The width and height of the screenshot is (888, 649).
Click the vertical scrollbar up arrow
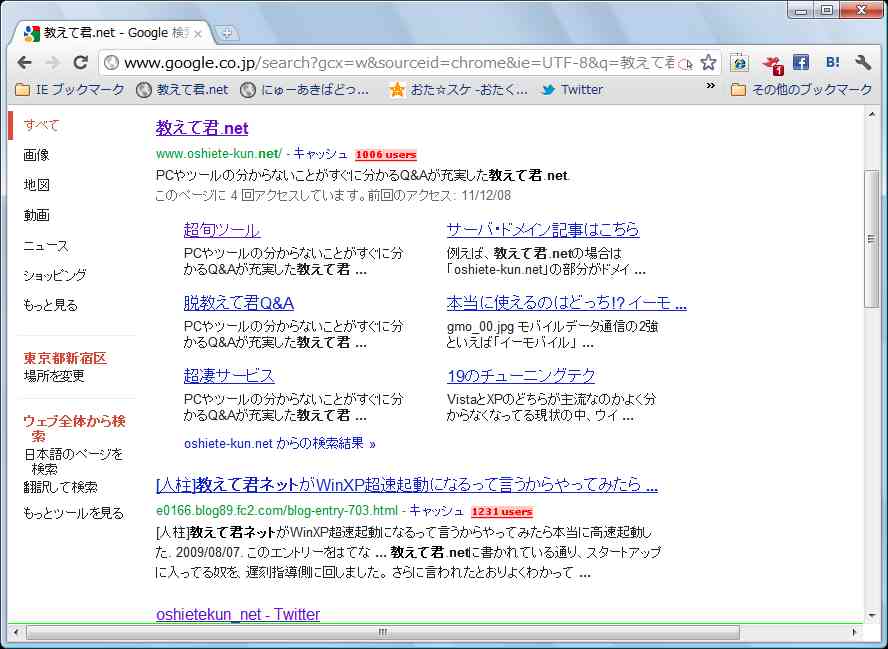pyautogui.click(x=872, y=114)
